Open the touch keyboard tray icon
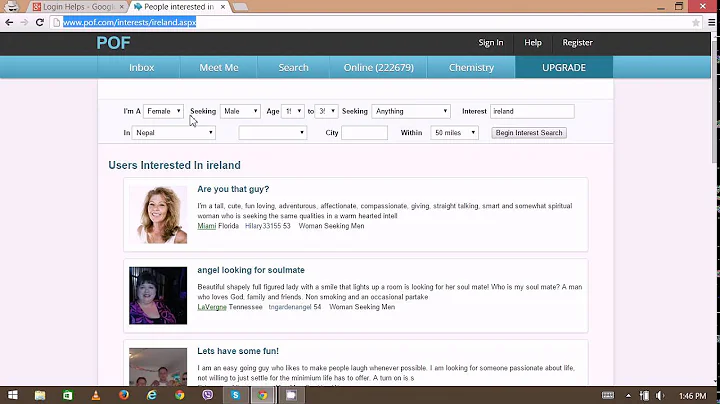Viewport: 720px width, 404px height. click(x=608, y=395)
